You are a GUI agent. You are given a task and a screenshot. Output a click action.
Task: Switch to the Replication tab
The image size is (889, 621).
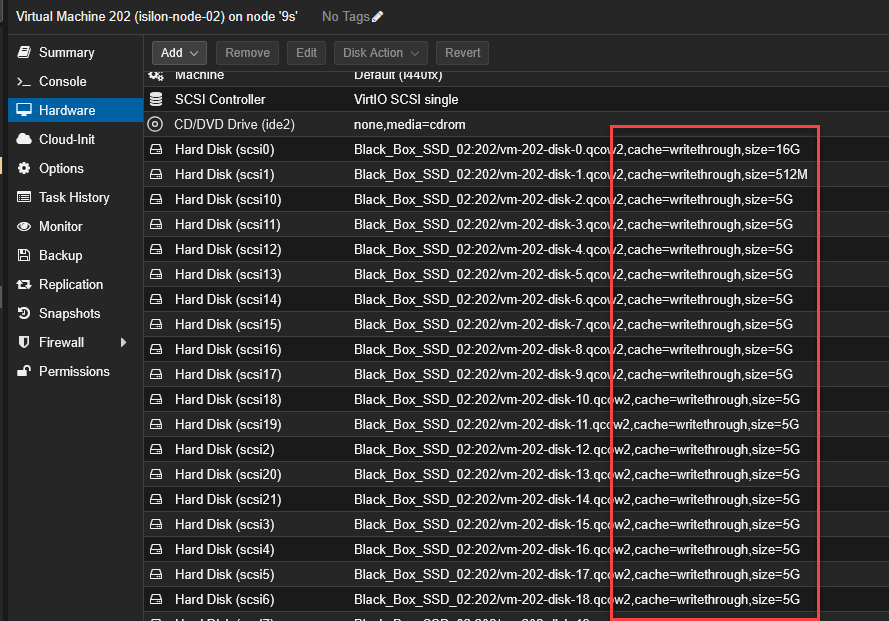click(71, 285)
